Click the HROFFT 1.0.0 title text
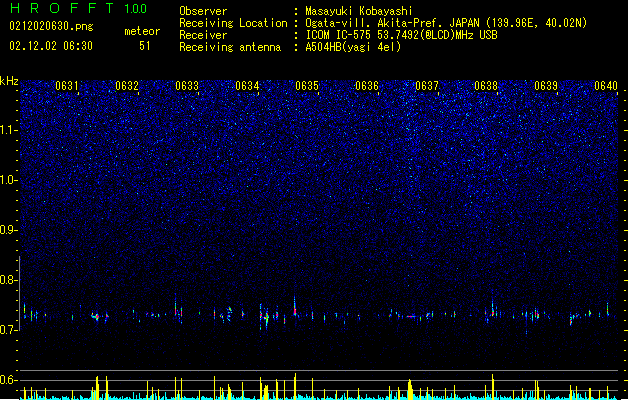The image size is (629, 400). coord(78,8)
